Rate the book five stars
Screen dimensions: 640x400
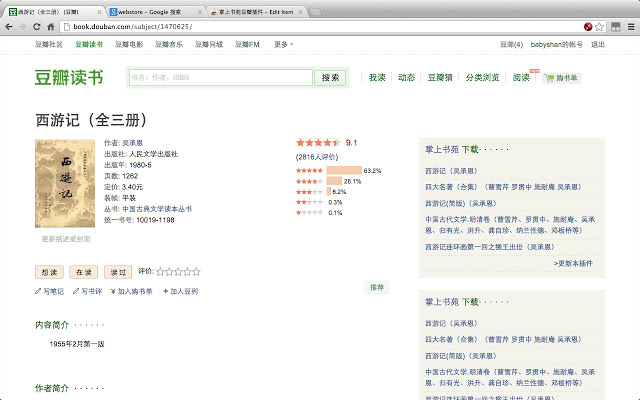click(x=196, y=271)
